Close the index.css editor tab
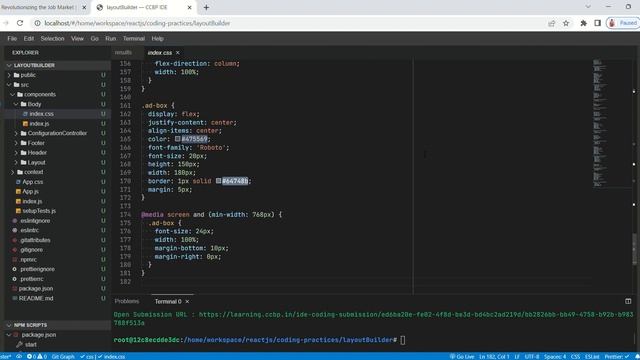This screenshot has height=360, width=640. tap(178, 53)
